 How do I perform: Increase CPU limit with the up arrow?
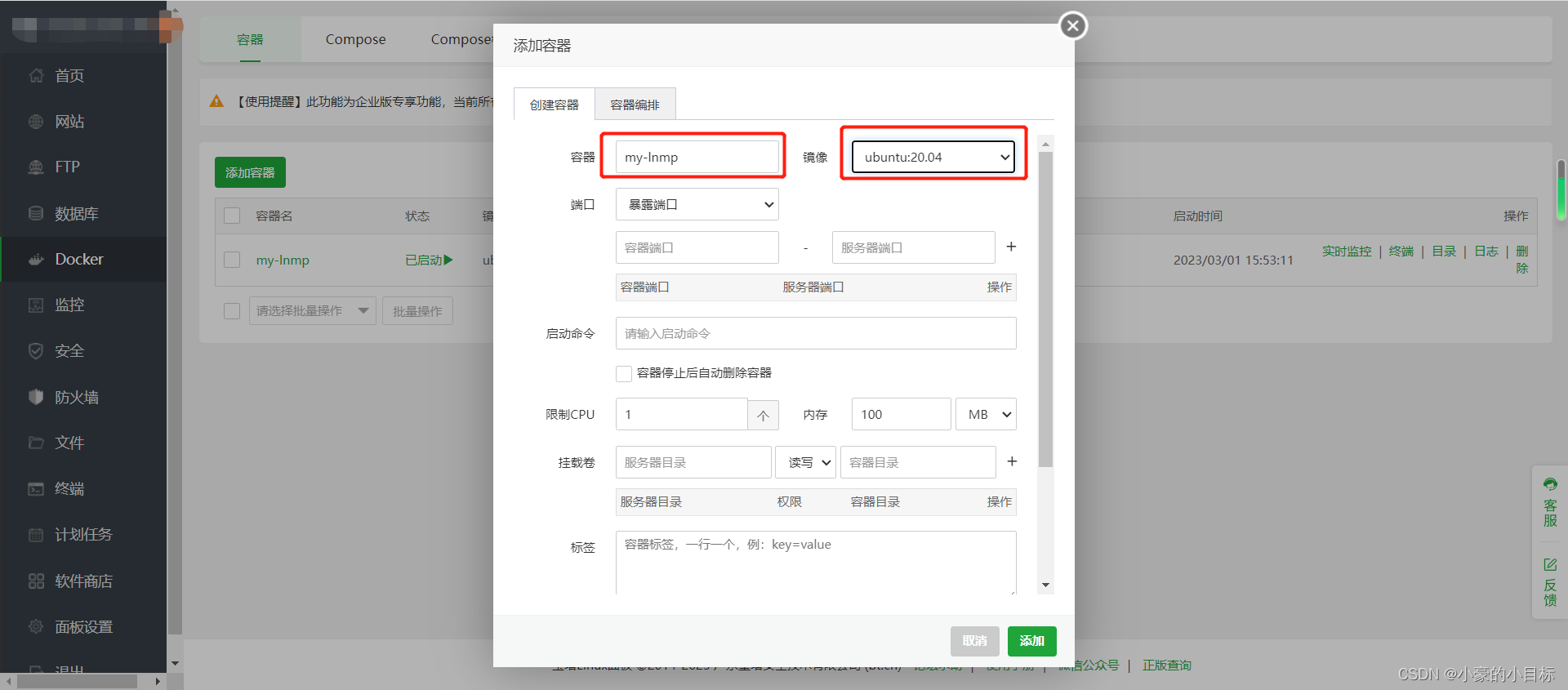[x=763, y=415]
